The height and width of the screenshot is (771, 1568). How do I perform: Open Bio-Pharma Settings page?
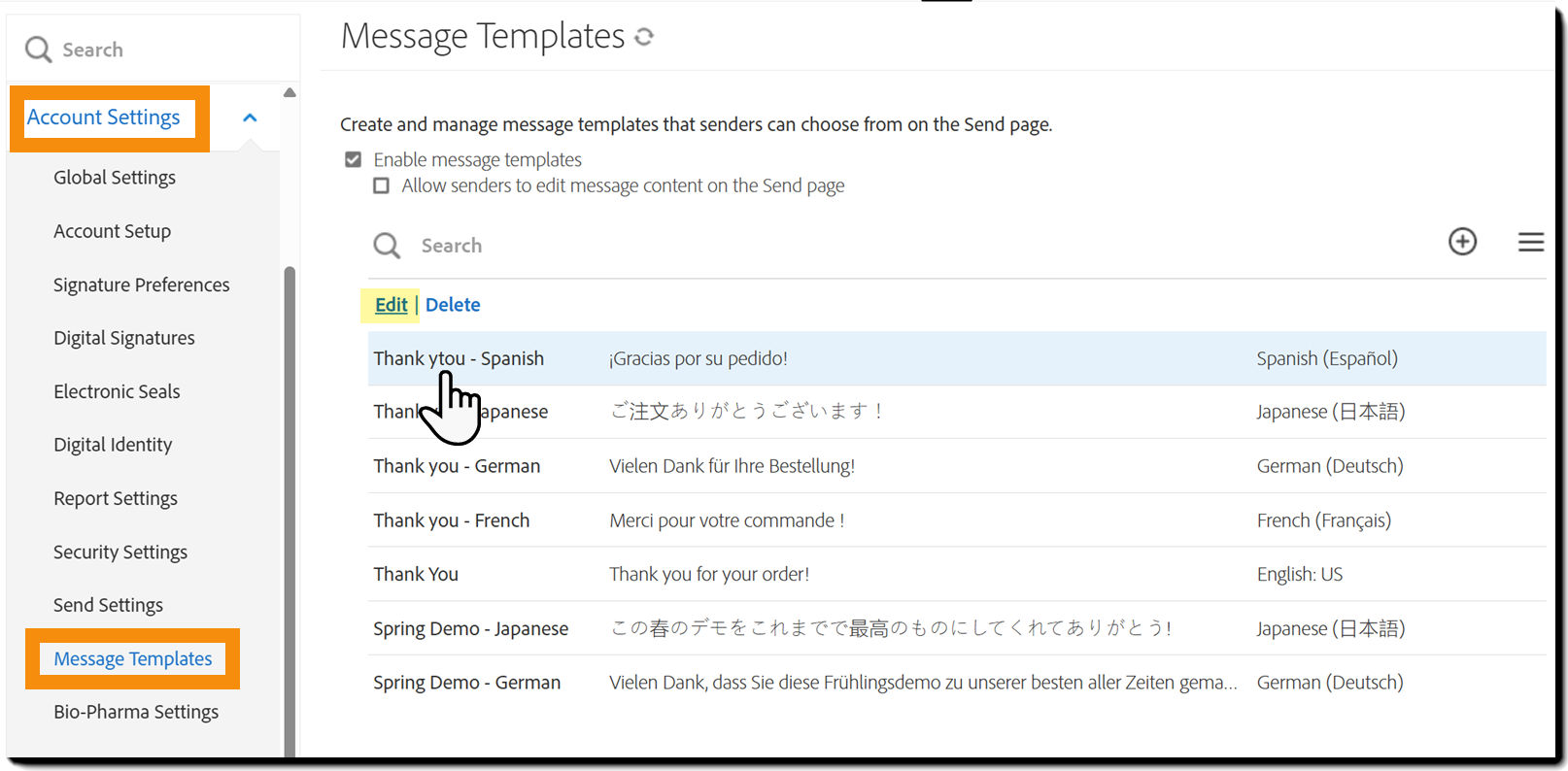click(136, 712)
